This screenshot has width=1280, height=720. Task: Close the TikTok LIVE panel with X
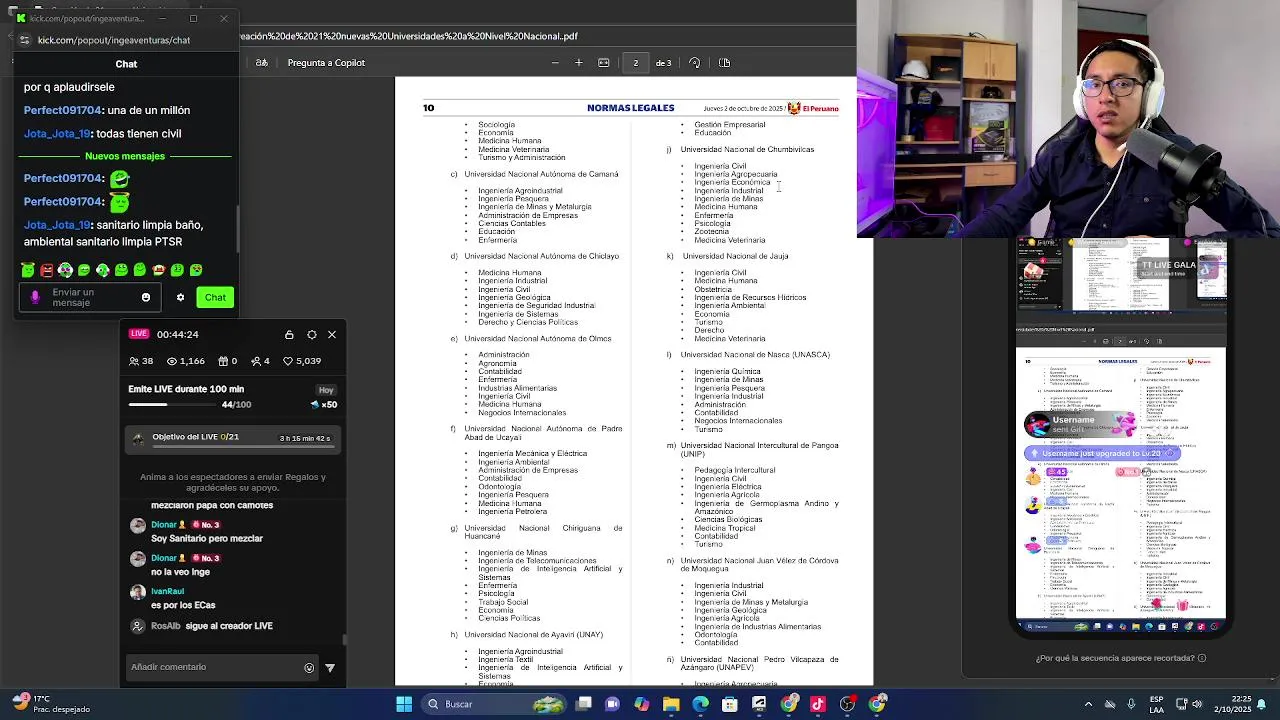[x=332, y=334]
